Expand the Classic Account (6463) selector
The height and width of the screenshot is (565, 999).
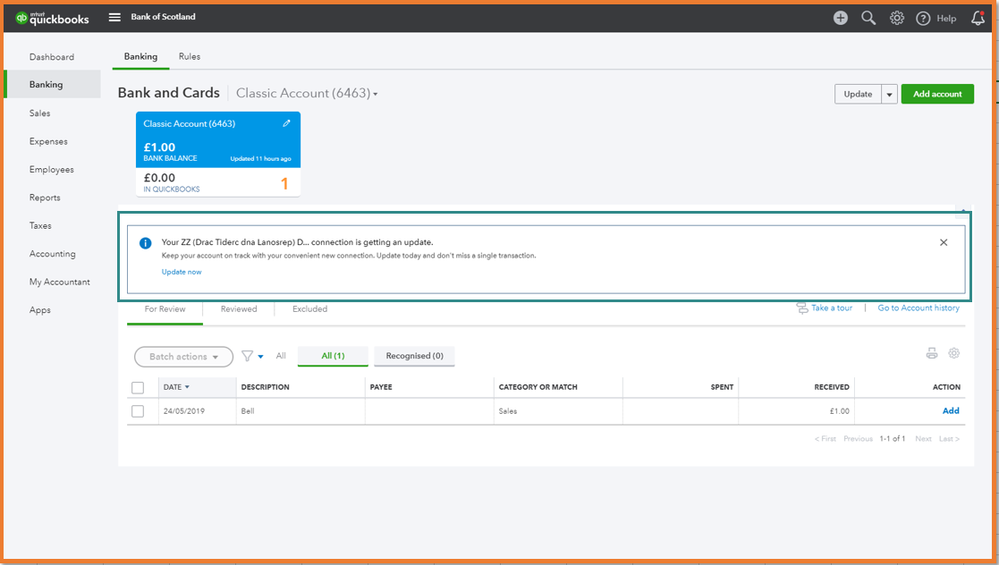306,93
